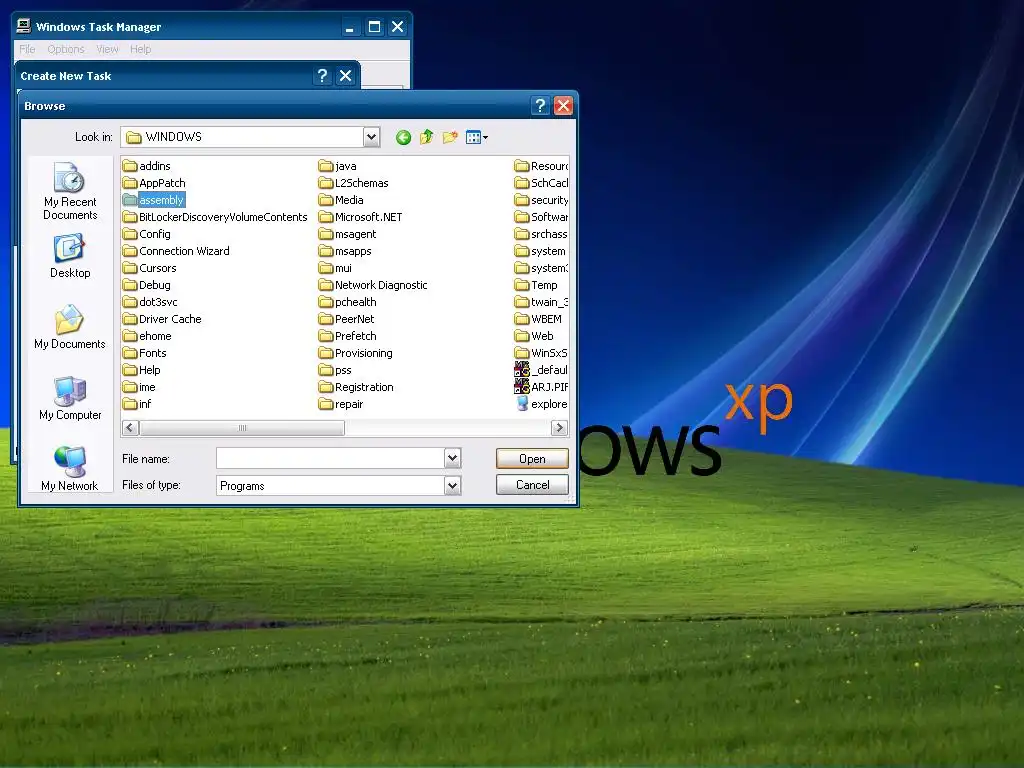
Task: Select the Prefetch folder
Action: pyautogui.click(x=347, y=336)
